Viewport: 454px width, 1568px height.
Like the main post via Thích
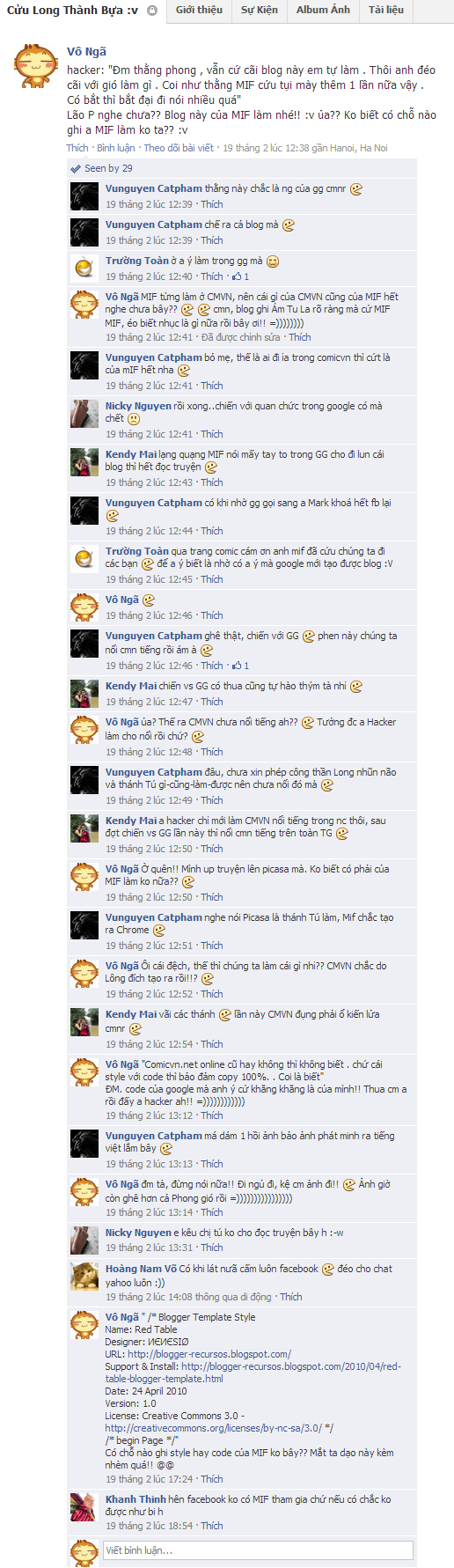tap(77, 148)
